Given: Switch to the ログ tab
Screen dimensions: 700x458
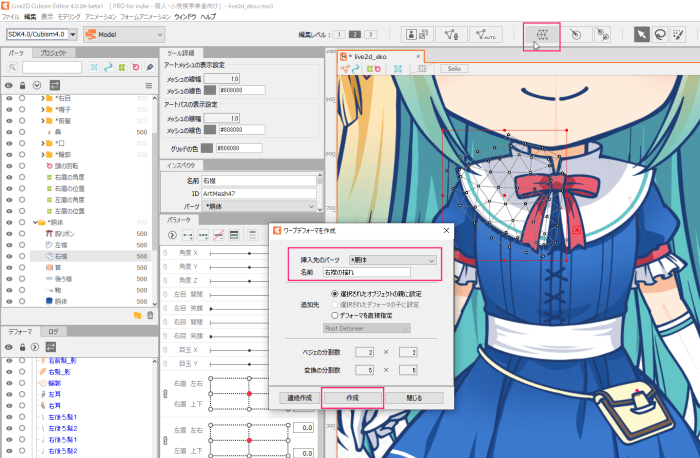Looking at the screenshot, I should (53, 331).
